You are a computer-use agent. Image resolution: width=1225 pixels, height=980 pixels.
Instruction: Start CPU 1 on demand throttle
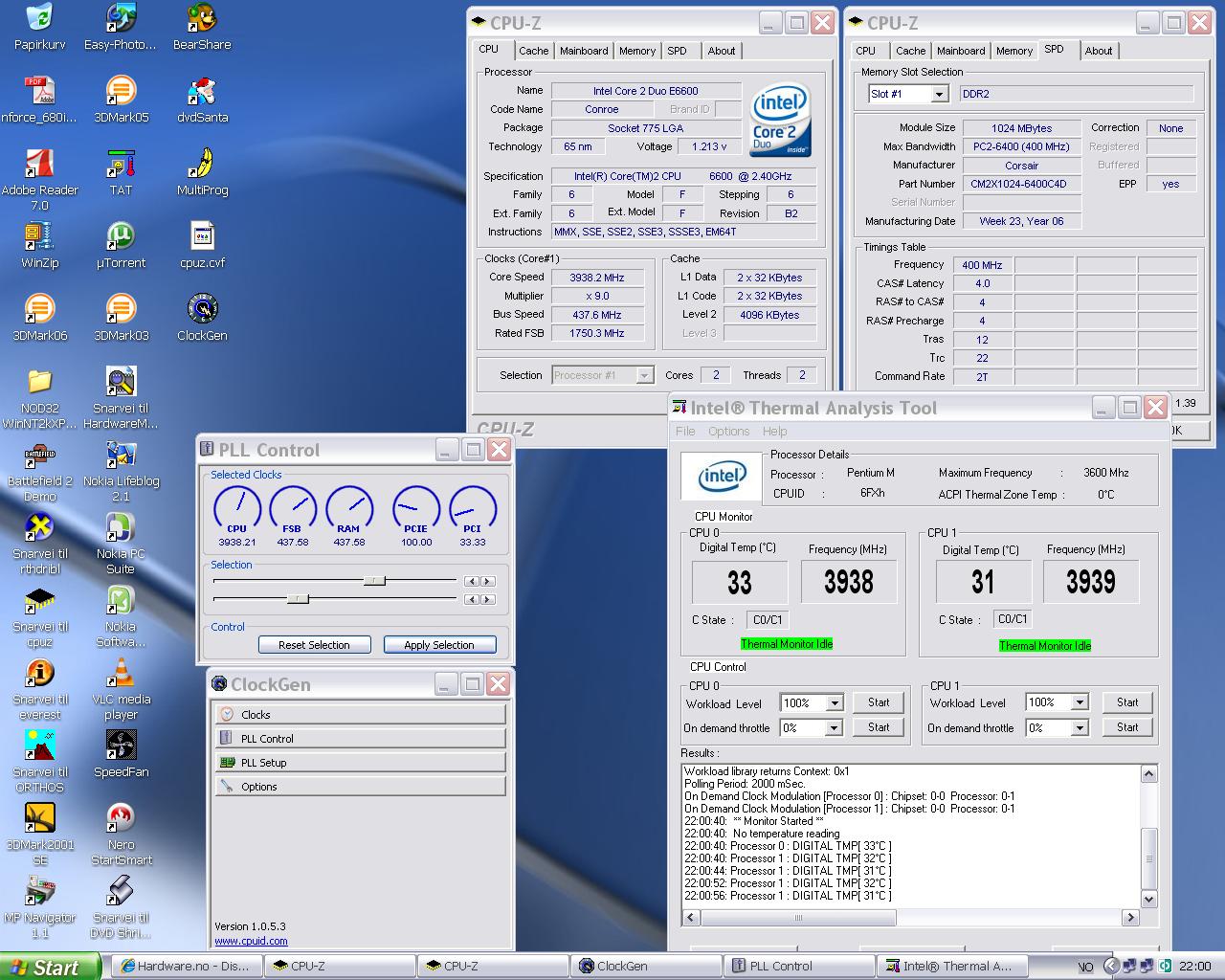pos(1127,727)
